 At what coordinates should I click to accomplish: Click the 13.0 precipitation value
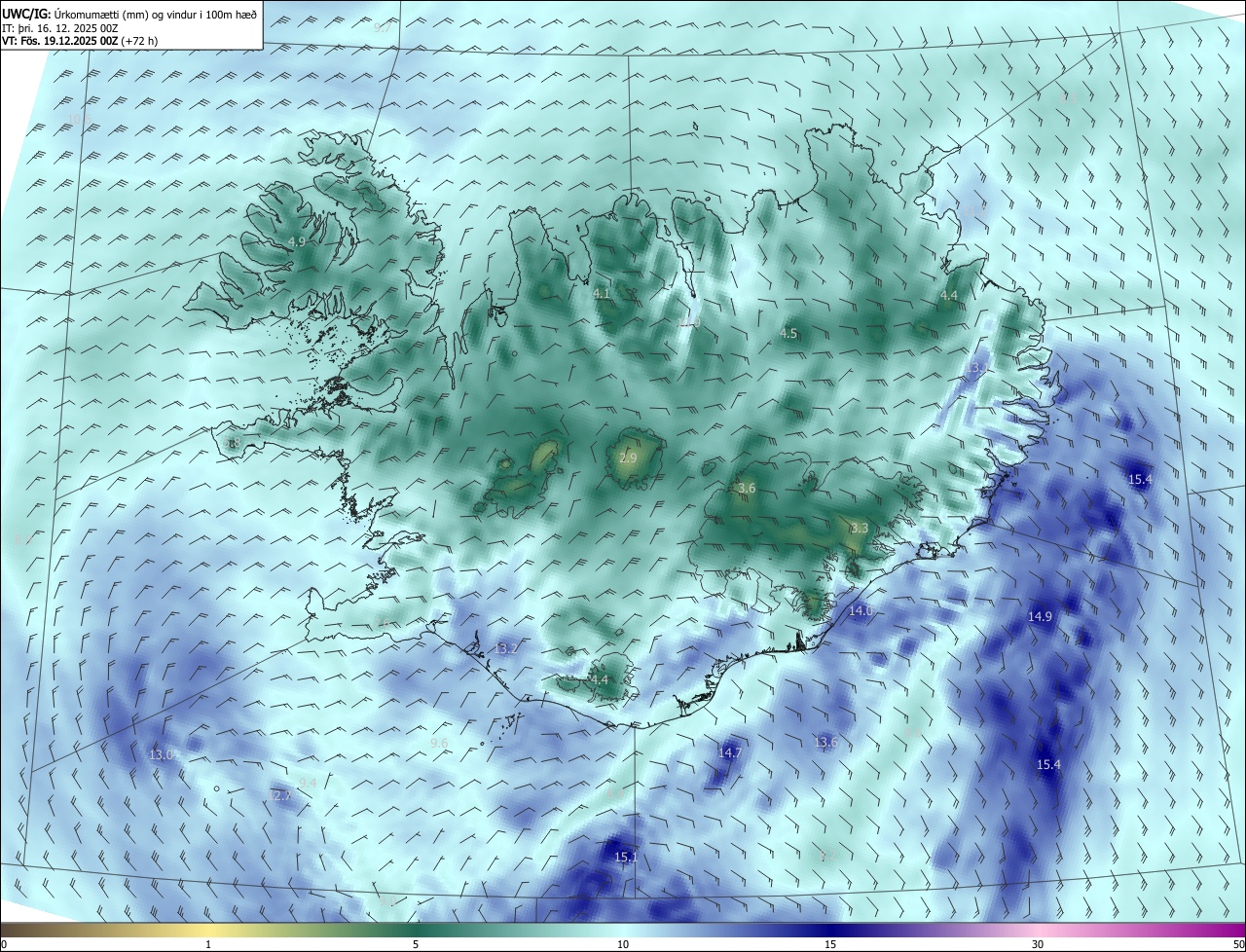(x=163, y=754)
